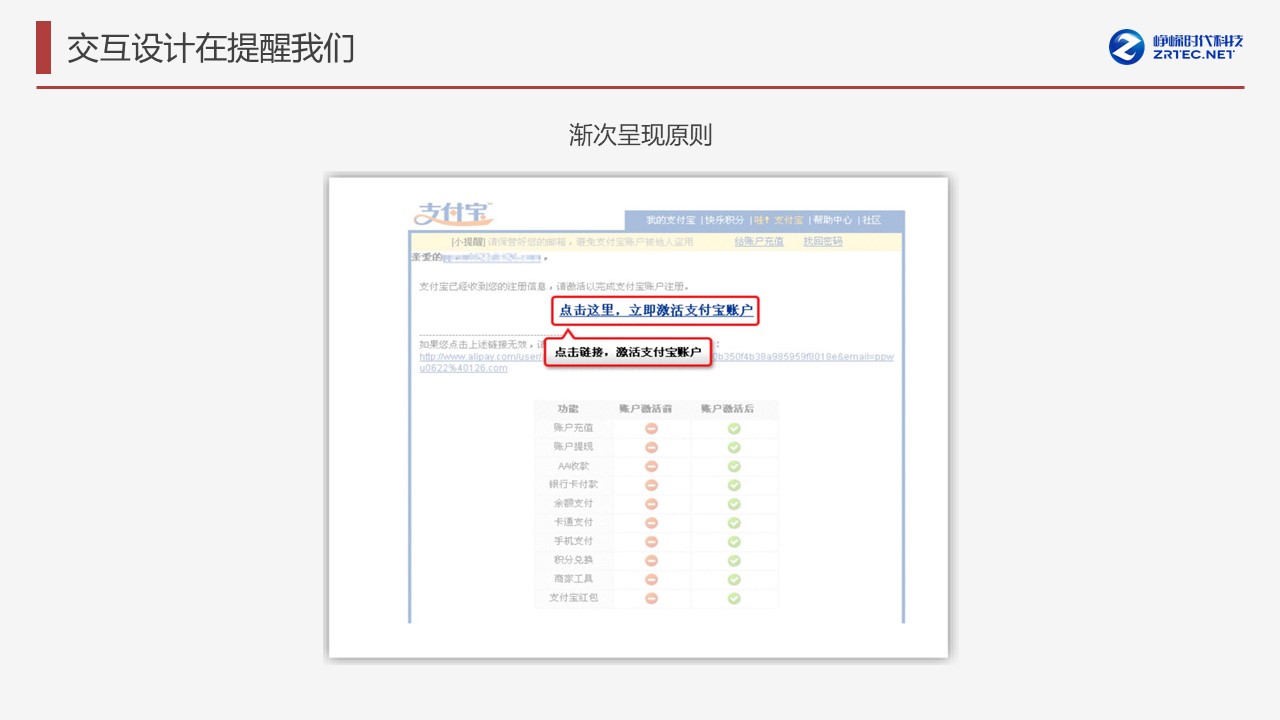Open the 哇！支付宝 nav tab
Viewport: 1280px width, 720px height.
[779, 220]
